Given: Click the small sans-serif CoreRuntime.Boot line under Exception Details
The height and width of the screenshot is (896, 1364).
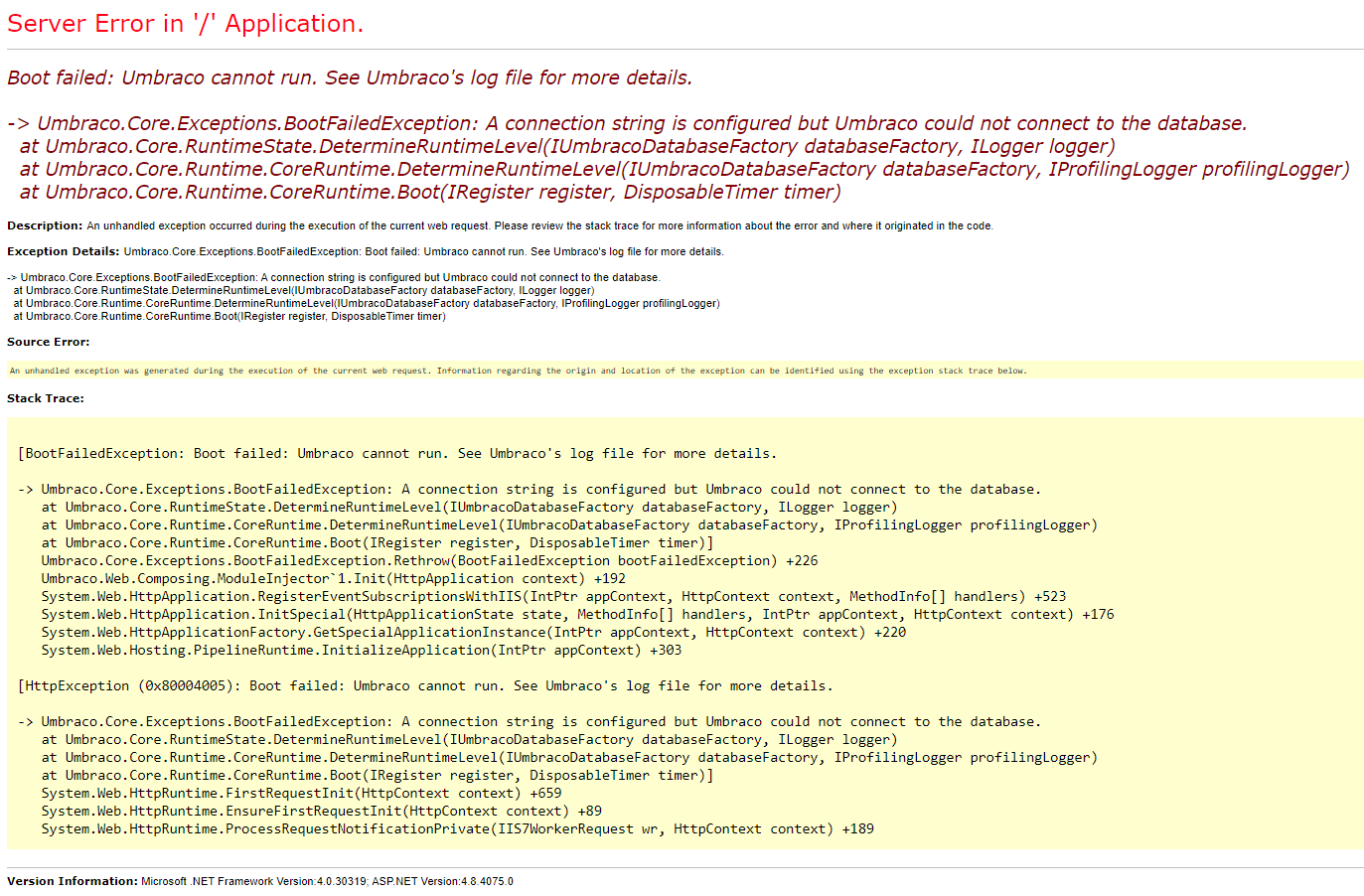Looking at the screenshot, I should [x=229, y=316].
